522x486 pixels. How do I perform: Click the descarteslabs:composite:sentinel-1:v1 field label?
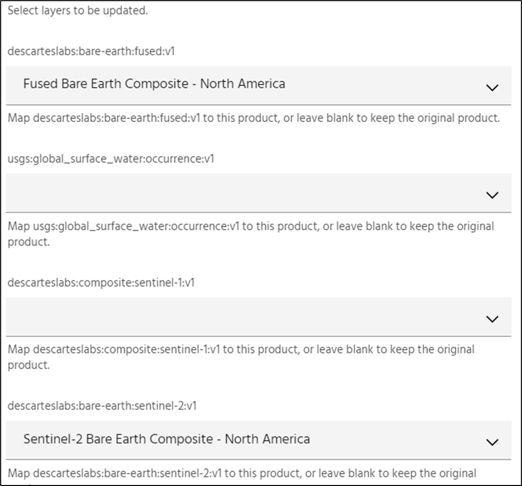(x=101, y=283)
